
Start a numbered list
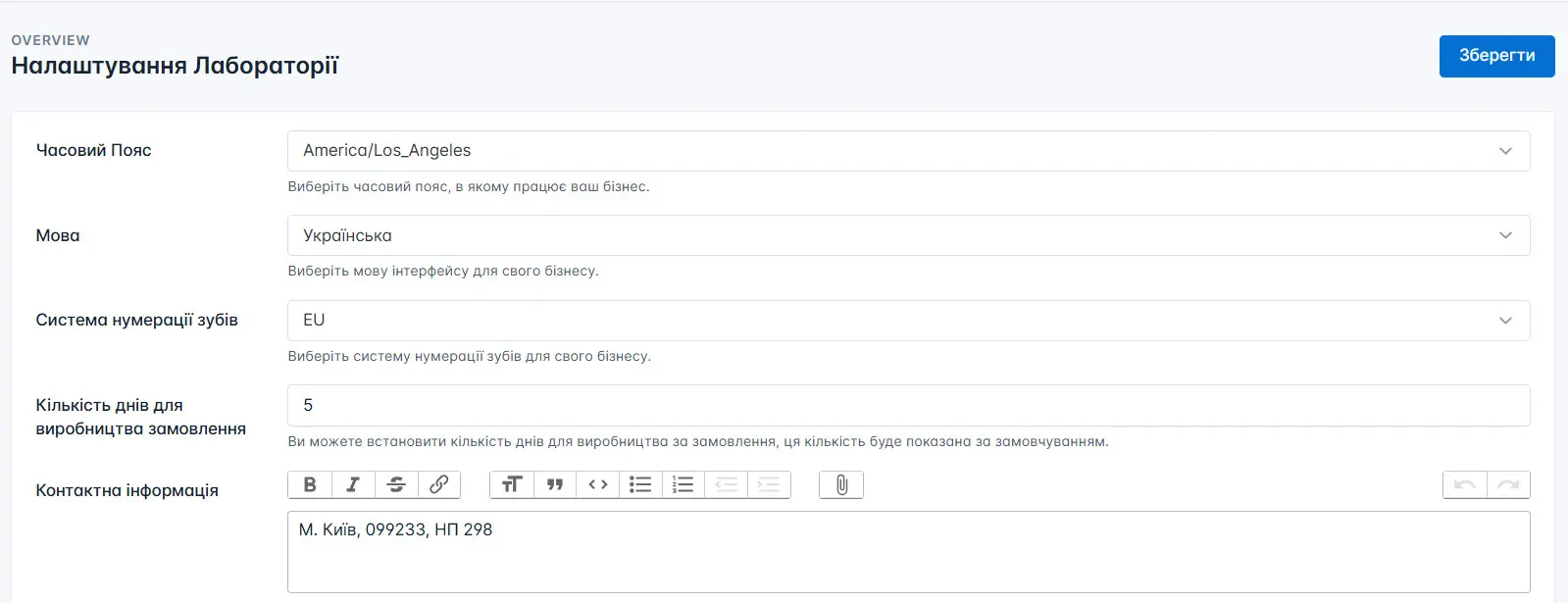coord(683,484)
